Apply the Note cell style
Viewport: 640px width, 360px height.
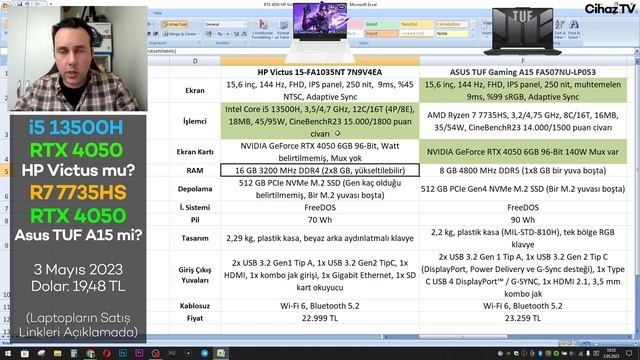click(x=451, y=33)
